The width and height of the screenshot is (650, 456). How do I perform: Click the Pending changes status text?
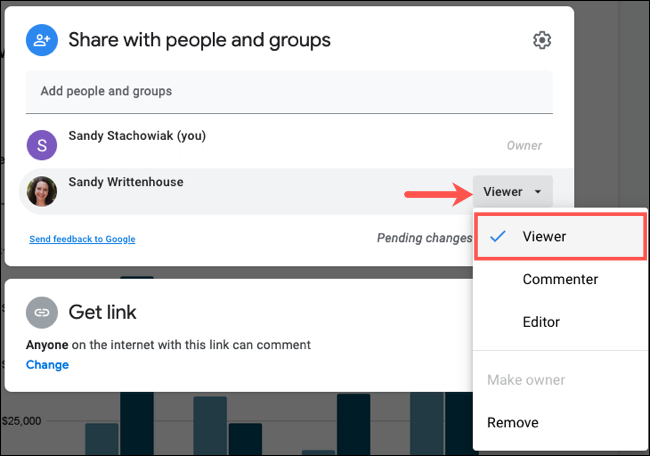[423, 238]
